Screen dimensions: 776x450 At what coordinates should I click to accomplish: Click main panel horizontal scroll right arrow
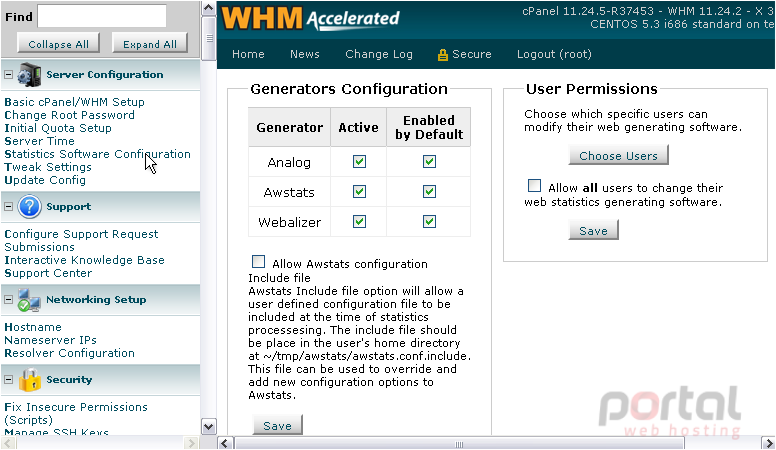pyautogui.click(x=768, y=443)
